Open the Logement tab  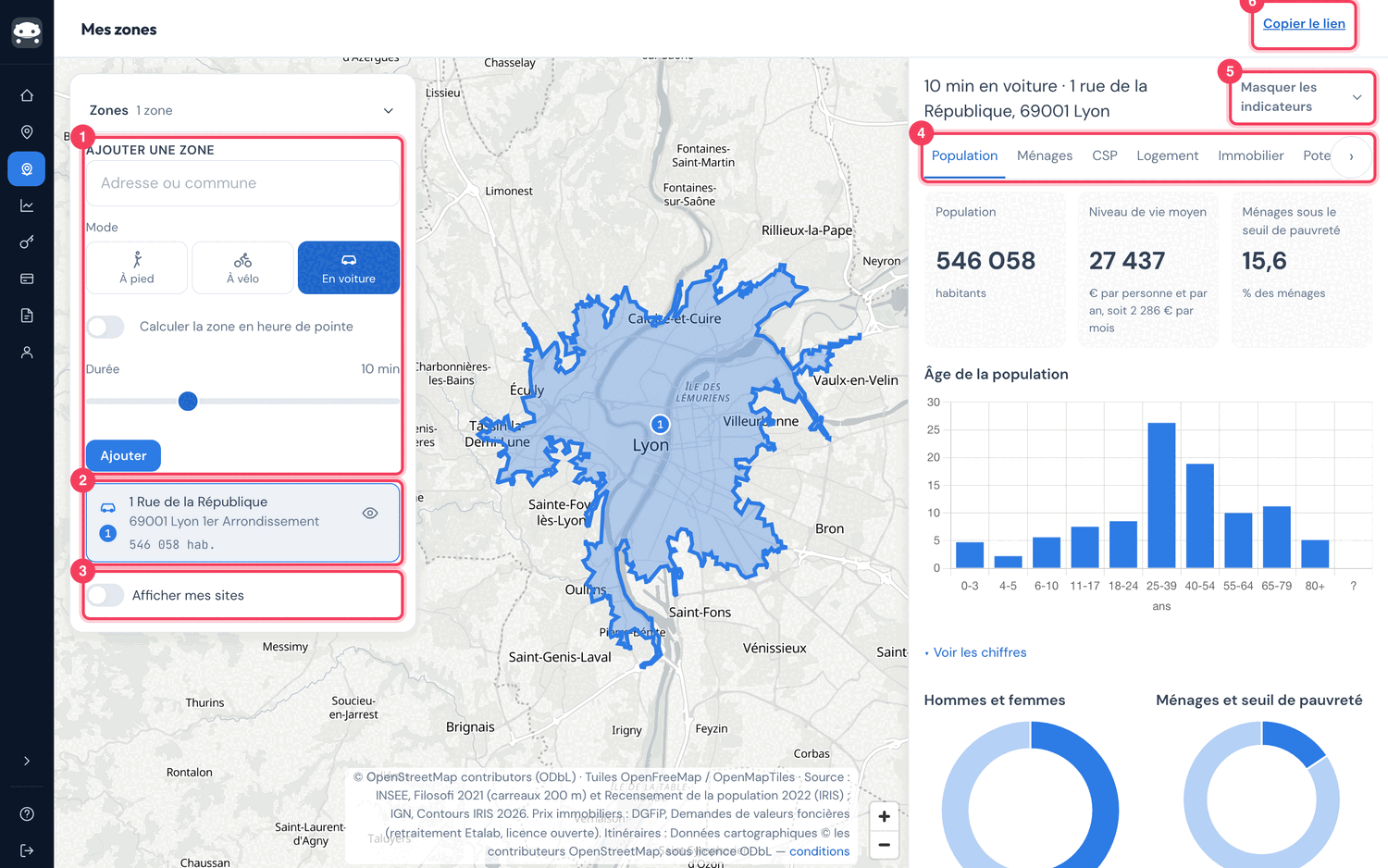[x=1168, y=156]
